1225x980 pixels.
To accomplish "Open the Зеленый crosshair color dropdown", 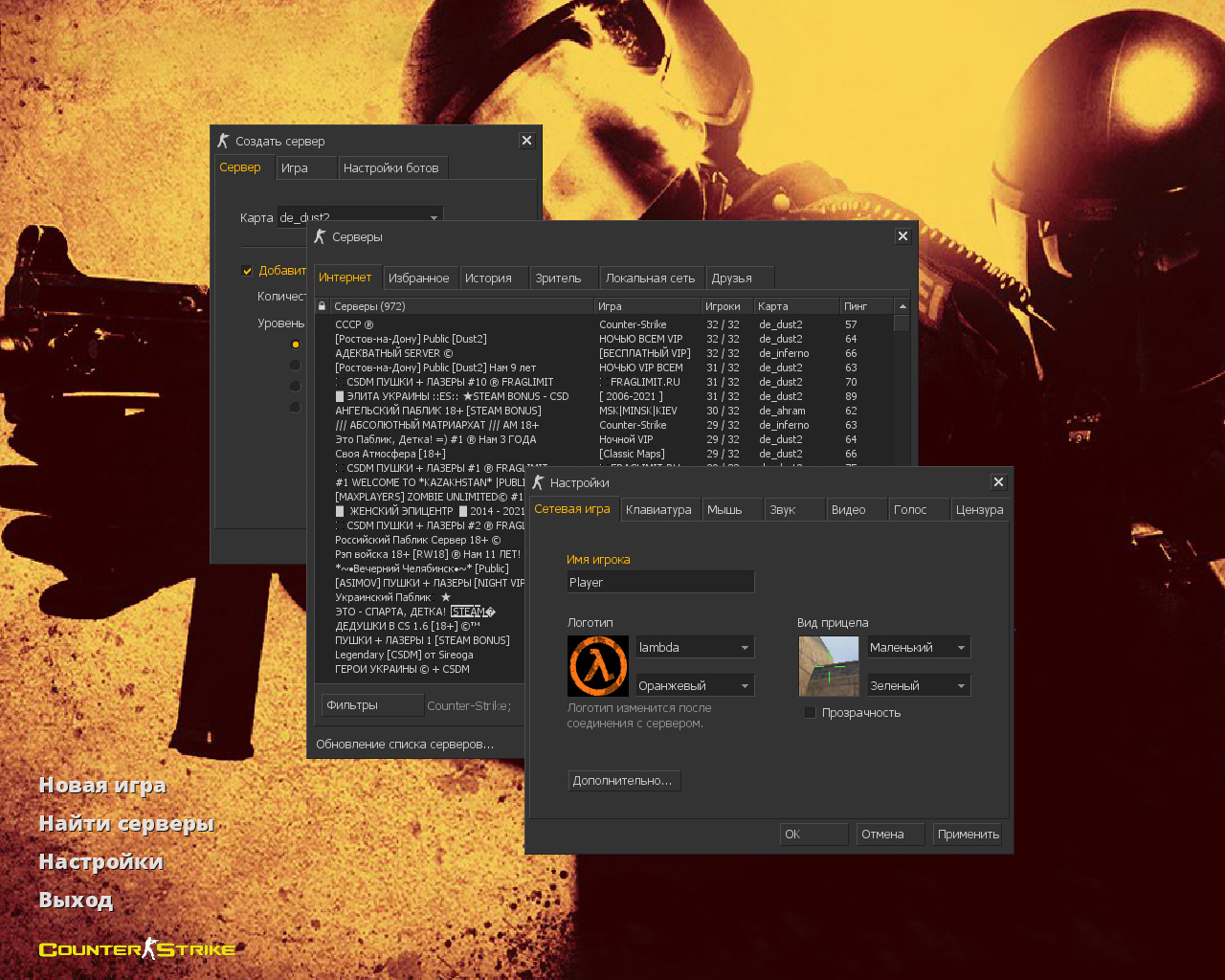I will [x=919, y=686].
